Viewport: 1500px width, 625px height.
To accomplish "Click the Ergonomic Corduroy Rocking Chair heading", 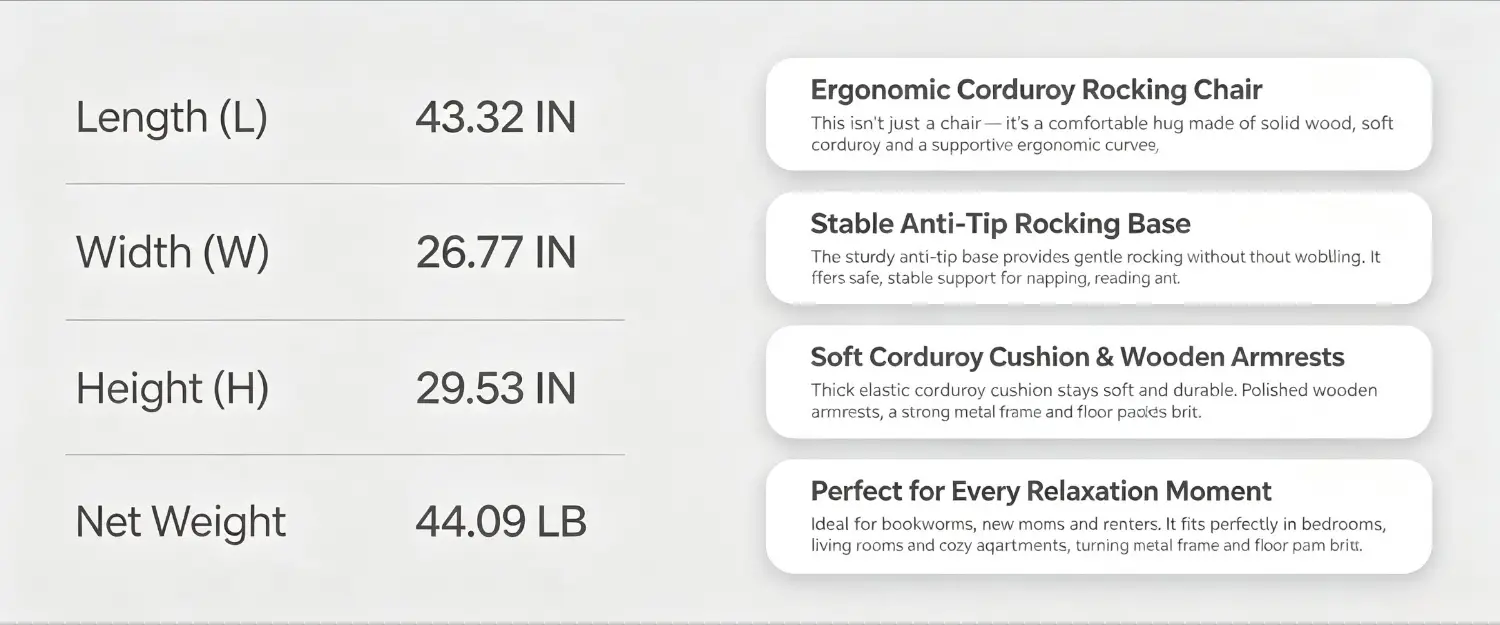I will coord(1036,90).
